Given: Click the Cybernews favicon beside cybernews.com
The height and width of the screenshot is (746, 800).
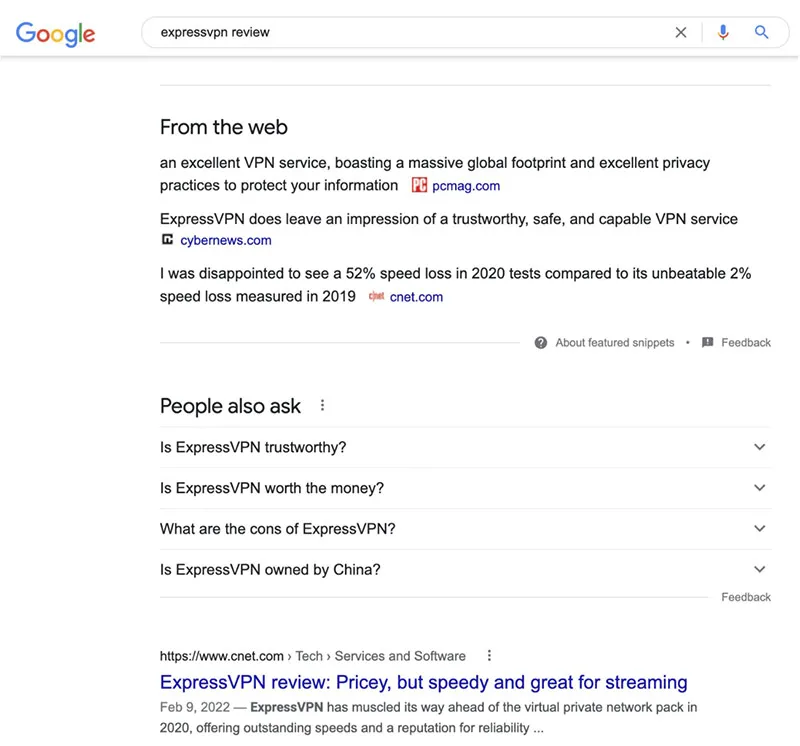Looking at the screenshot, I should 166,240.
